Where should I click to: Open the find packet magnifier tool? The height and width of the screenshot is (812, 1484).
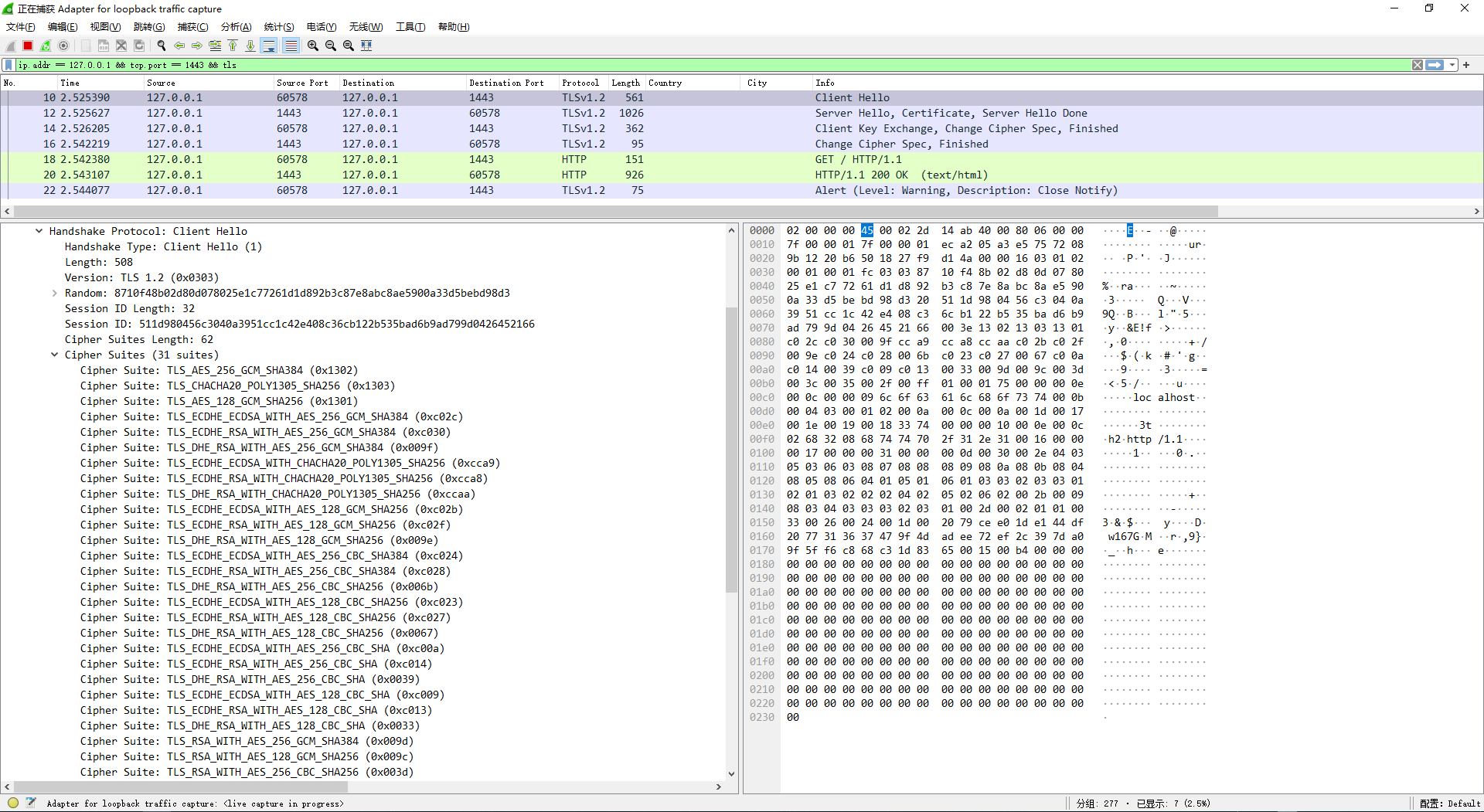(x=162, y=46)
